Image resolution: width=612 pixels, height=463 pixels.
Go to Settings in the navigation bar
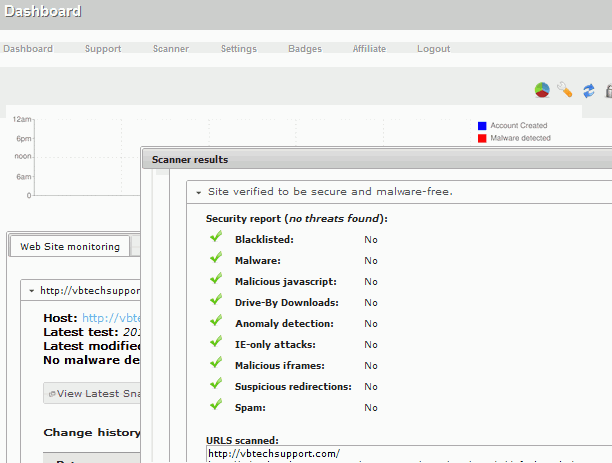point(238,48)
